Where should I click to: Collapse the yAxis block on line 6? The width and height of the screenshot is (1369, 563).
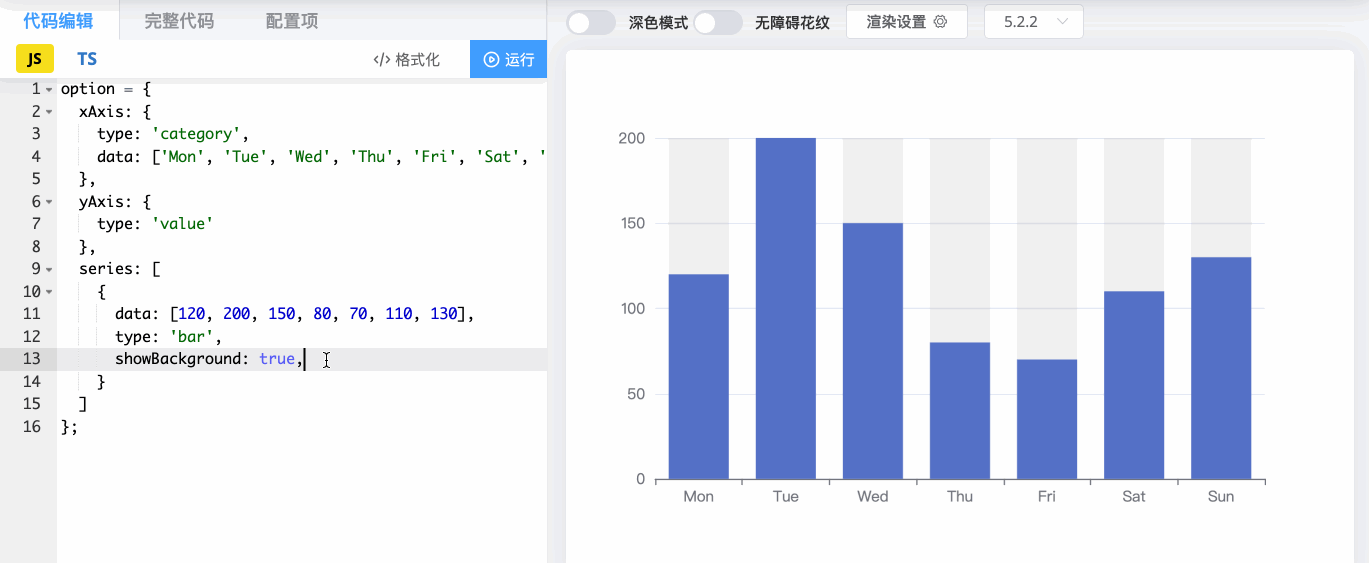pyautogui.click(x=49, y=202)
